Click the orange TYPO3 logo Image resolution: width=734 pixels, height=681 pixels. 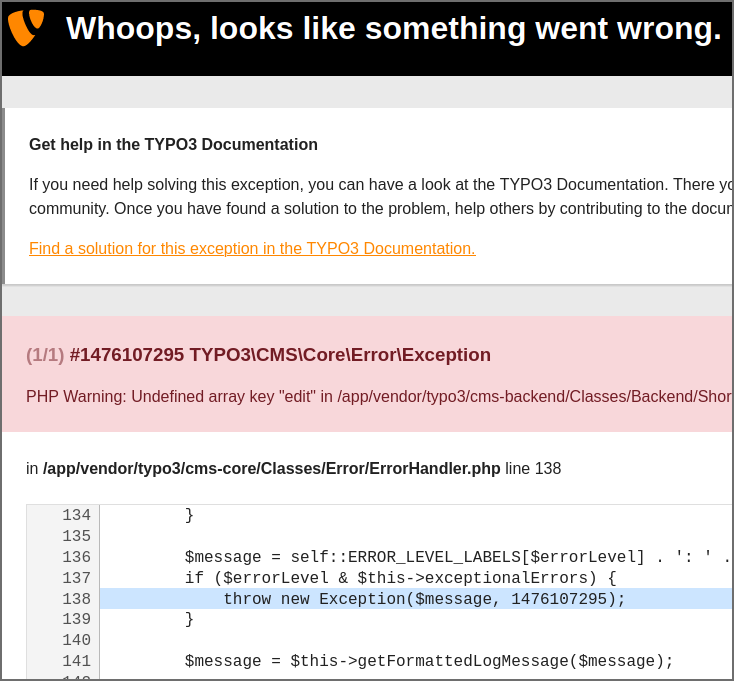(26, 27)
